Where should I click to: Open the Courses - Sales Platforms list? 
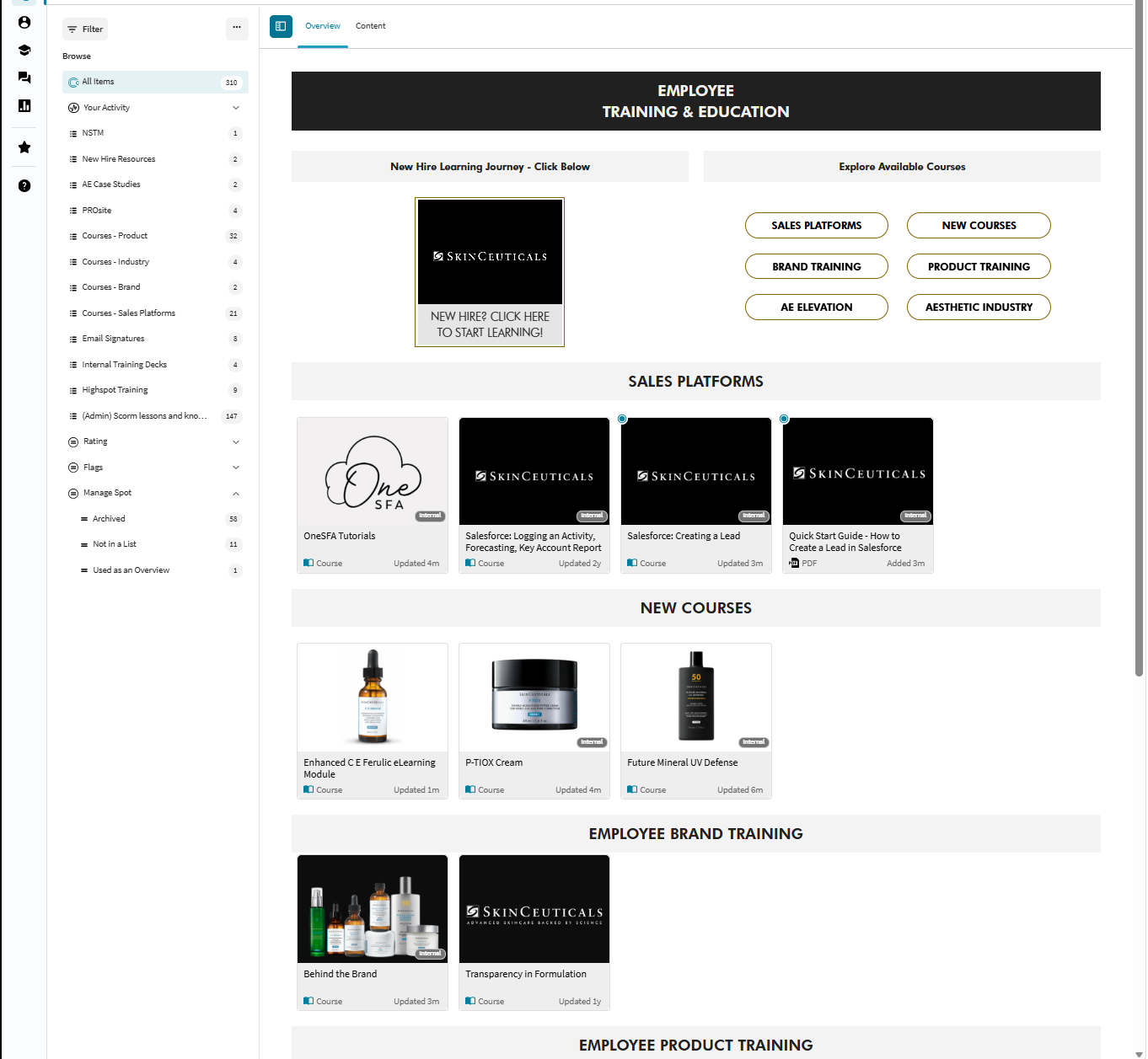click(x=155, y=313)
